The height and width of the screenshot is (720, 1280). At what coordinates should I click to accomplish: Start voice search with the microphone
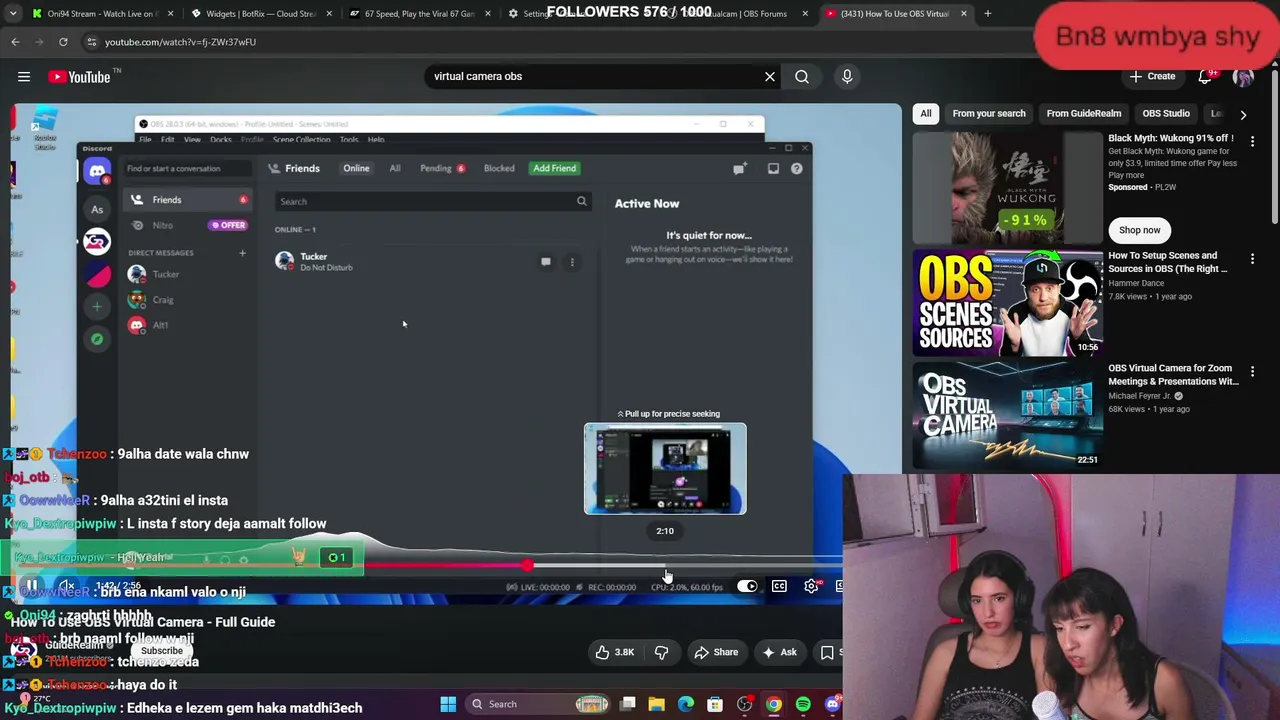click(847, 76)
